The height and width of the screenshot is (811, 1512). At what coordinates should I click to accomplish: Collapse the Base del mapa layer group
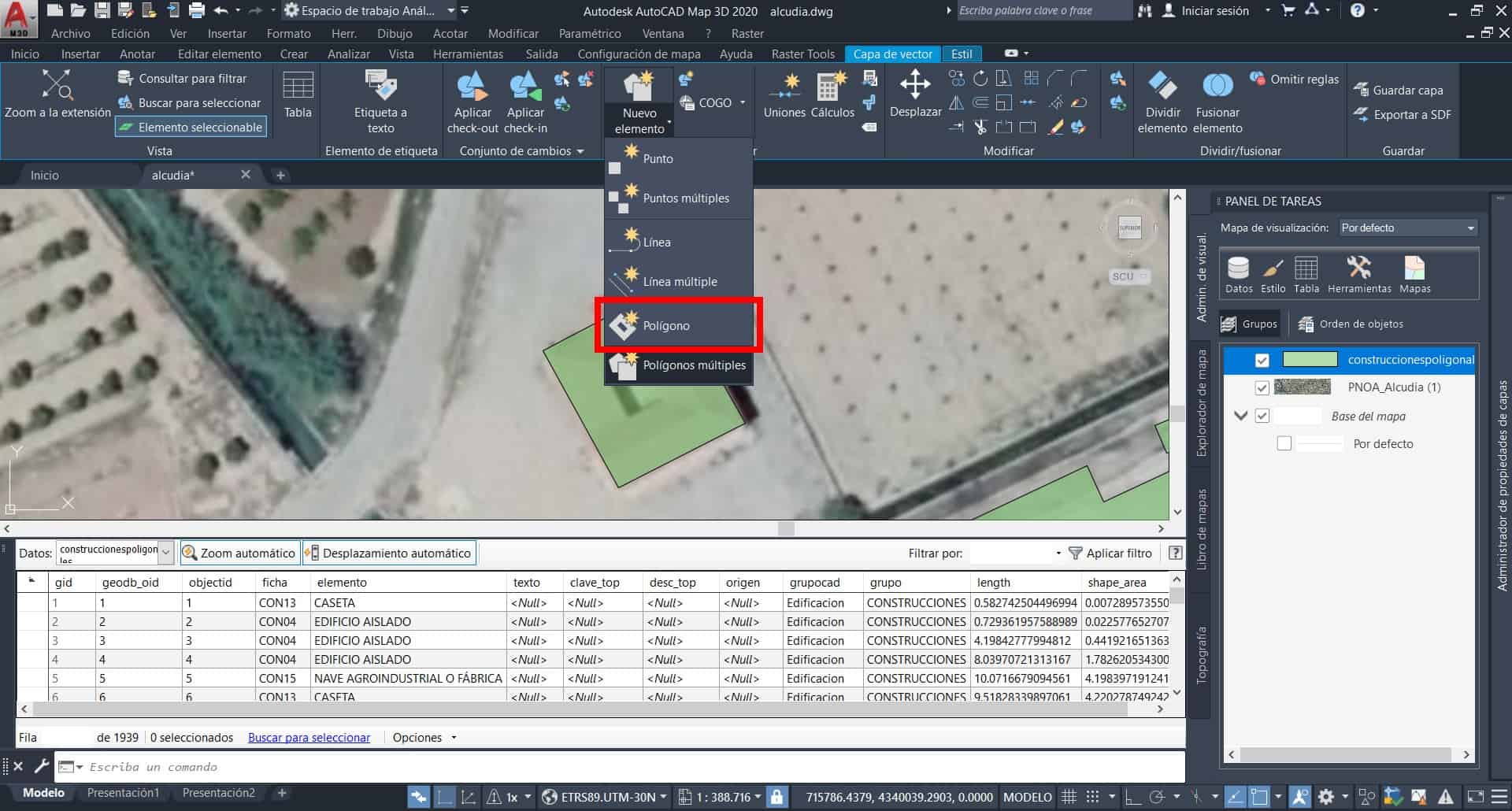click(1240, 416)
